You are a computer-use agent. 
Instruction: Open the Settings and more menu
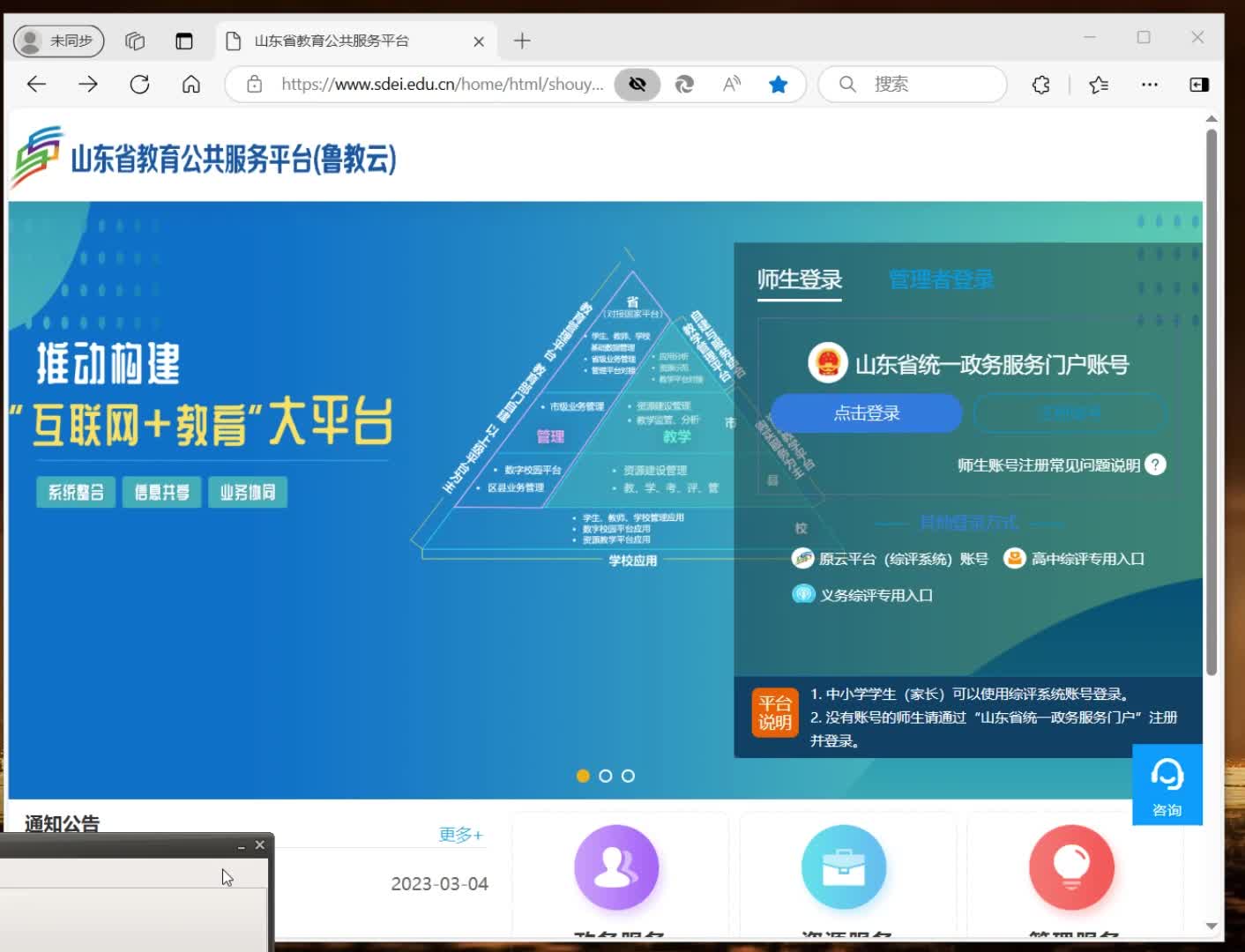[1150, 85]
